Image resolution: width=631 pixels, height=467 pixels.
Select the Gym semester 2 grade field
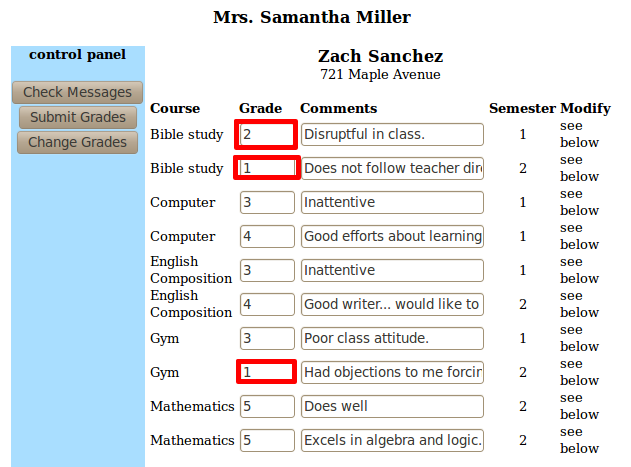coord(266,372)
